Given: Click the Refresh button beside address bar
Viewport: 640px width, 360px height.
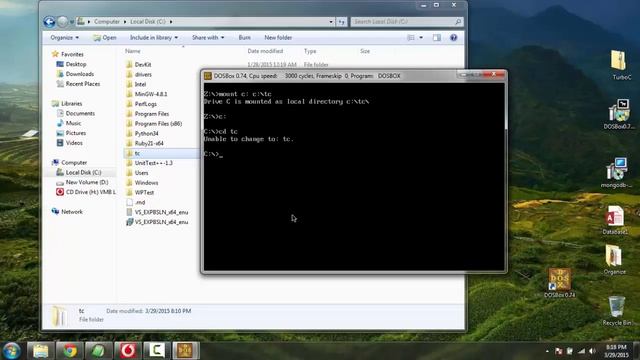Looking at the screenshot, I should (342, 22).
